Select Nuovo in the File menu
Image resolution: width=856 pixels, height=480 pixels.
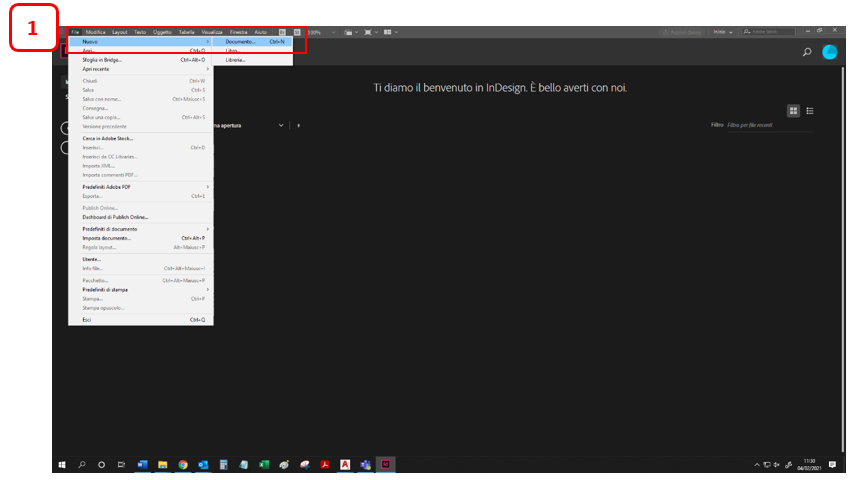coord(141,42)
